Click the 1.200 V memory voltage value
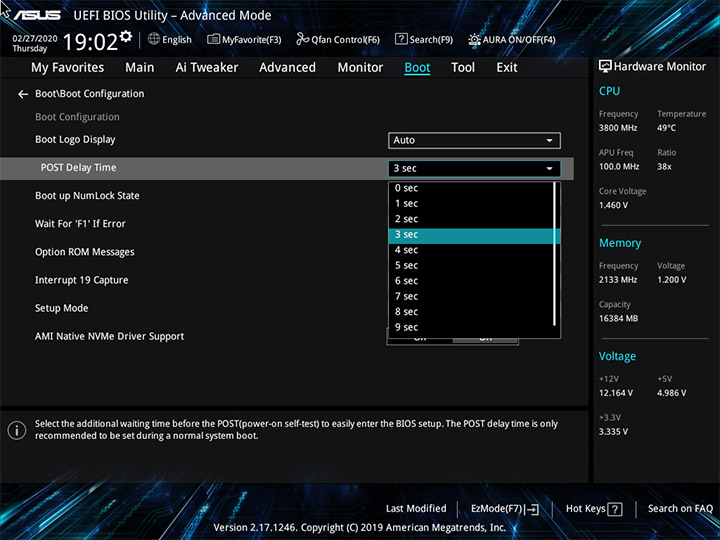This screenshot has width=720, height=540. 672,280
